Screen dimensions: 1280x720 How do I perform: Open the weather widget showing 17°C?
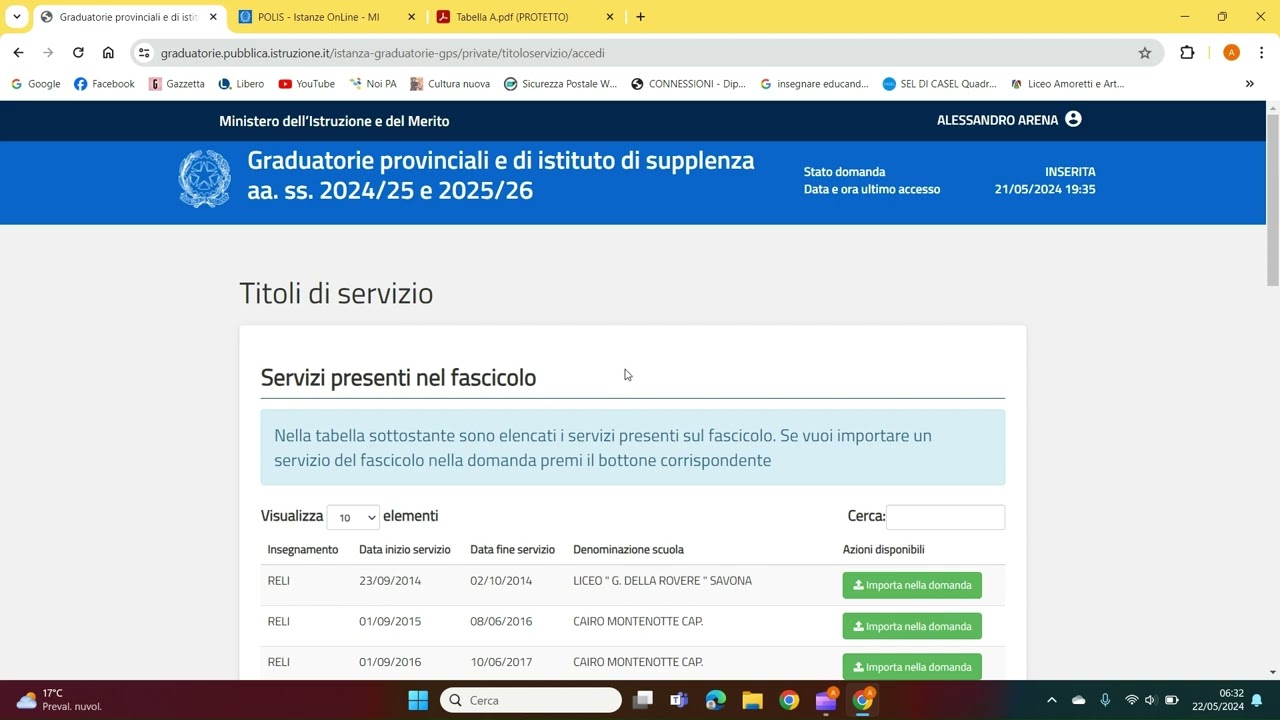tap(60, 700)
